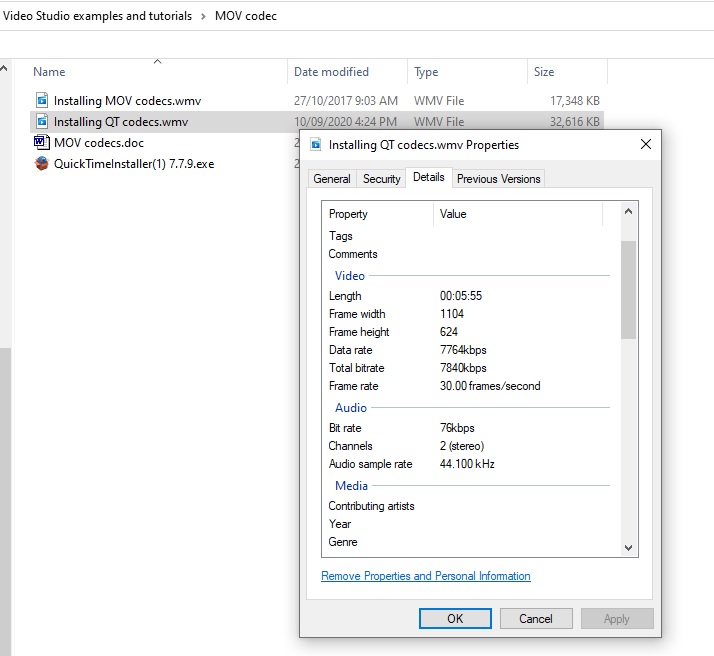The width and height of the screenshot is (714, 656).
Task: Click the 27/10/2017 9:03 AM date cell
Action: click(x=346, y=101)
